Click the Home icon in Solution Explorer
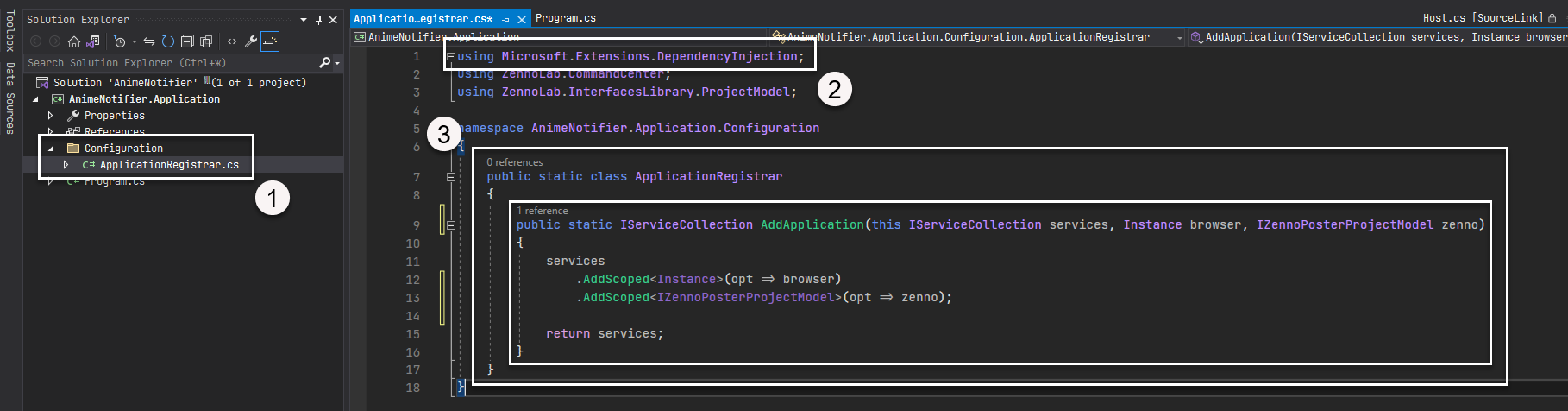1568x411 pixels. [x=74, y=41]
